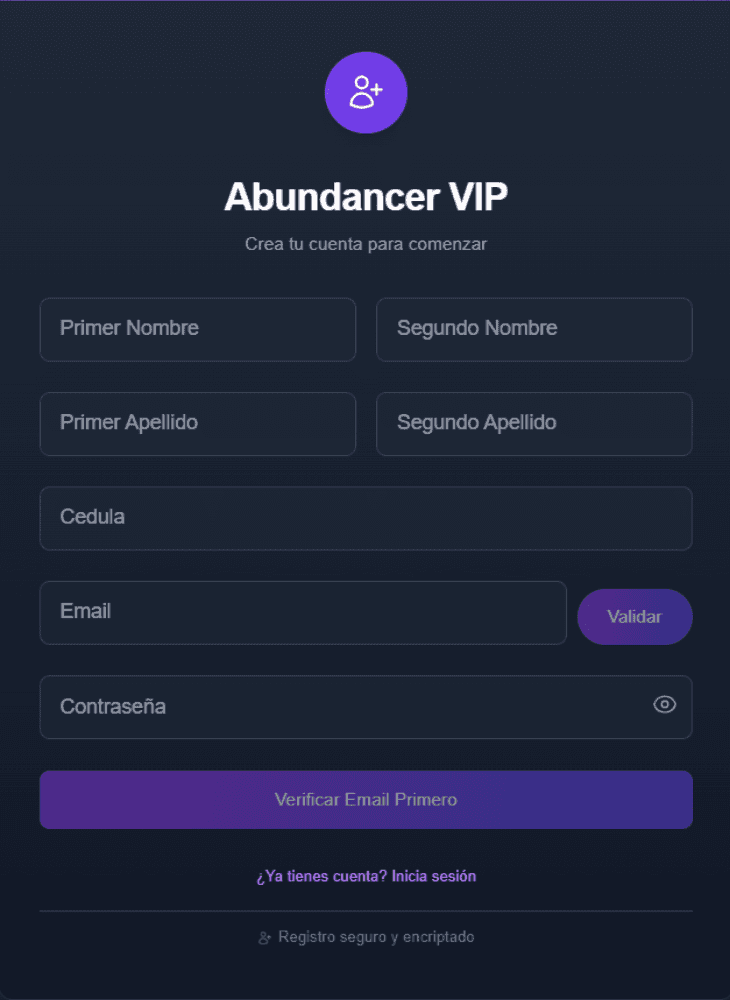730x1000 pixels.
Task: Click blank card background beside the heading
Action: (620, 197)
